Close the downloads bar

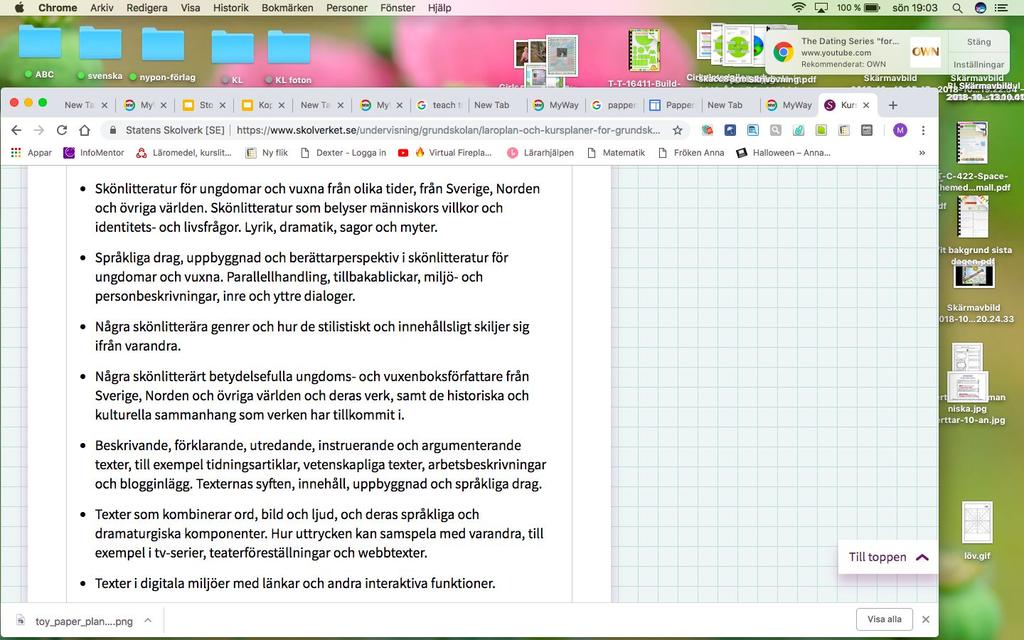(x=925, y=619)
